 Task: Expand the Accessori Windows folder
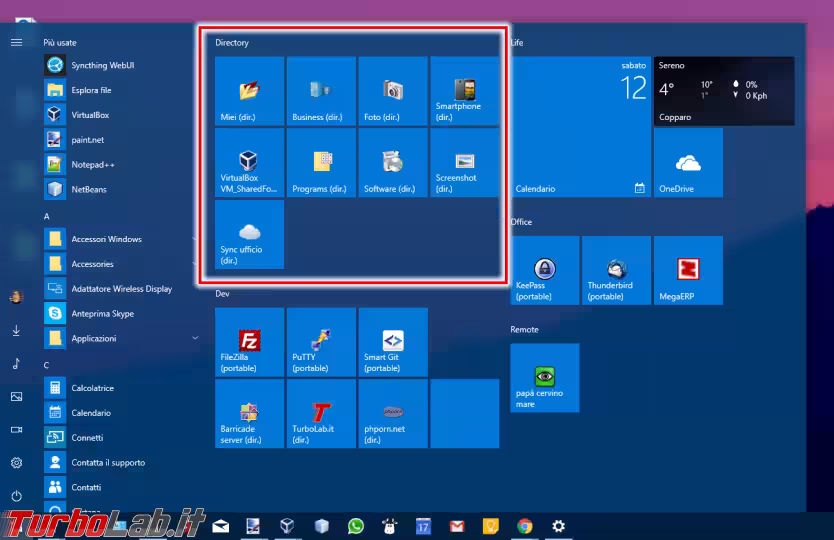coord(120,239)
